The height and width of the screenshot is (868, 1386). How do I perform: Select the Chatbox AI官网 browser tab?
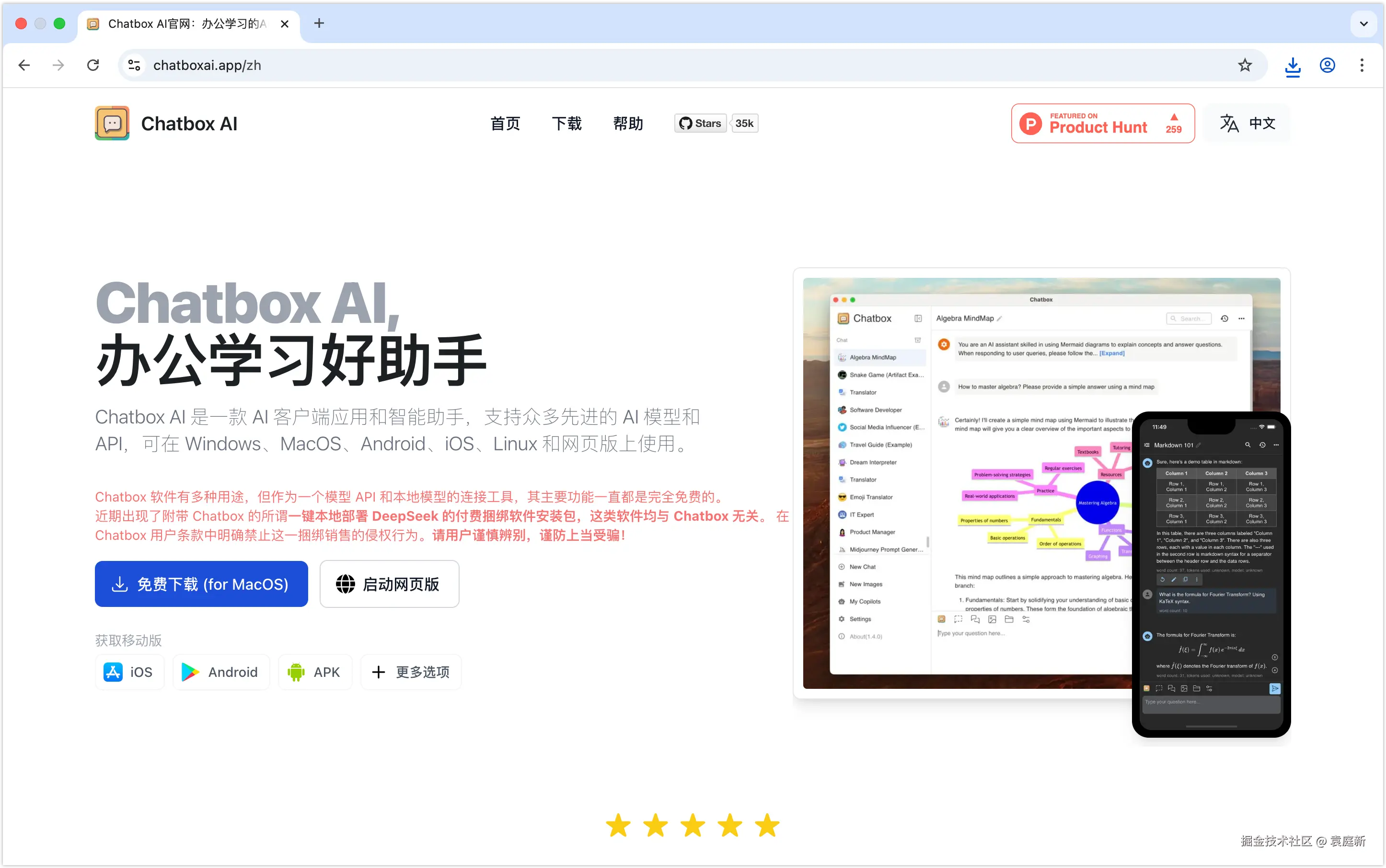point(188,23)
